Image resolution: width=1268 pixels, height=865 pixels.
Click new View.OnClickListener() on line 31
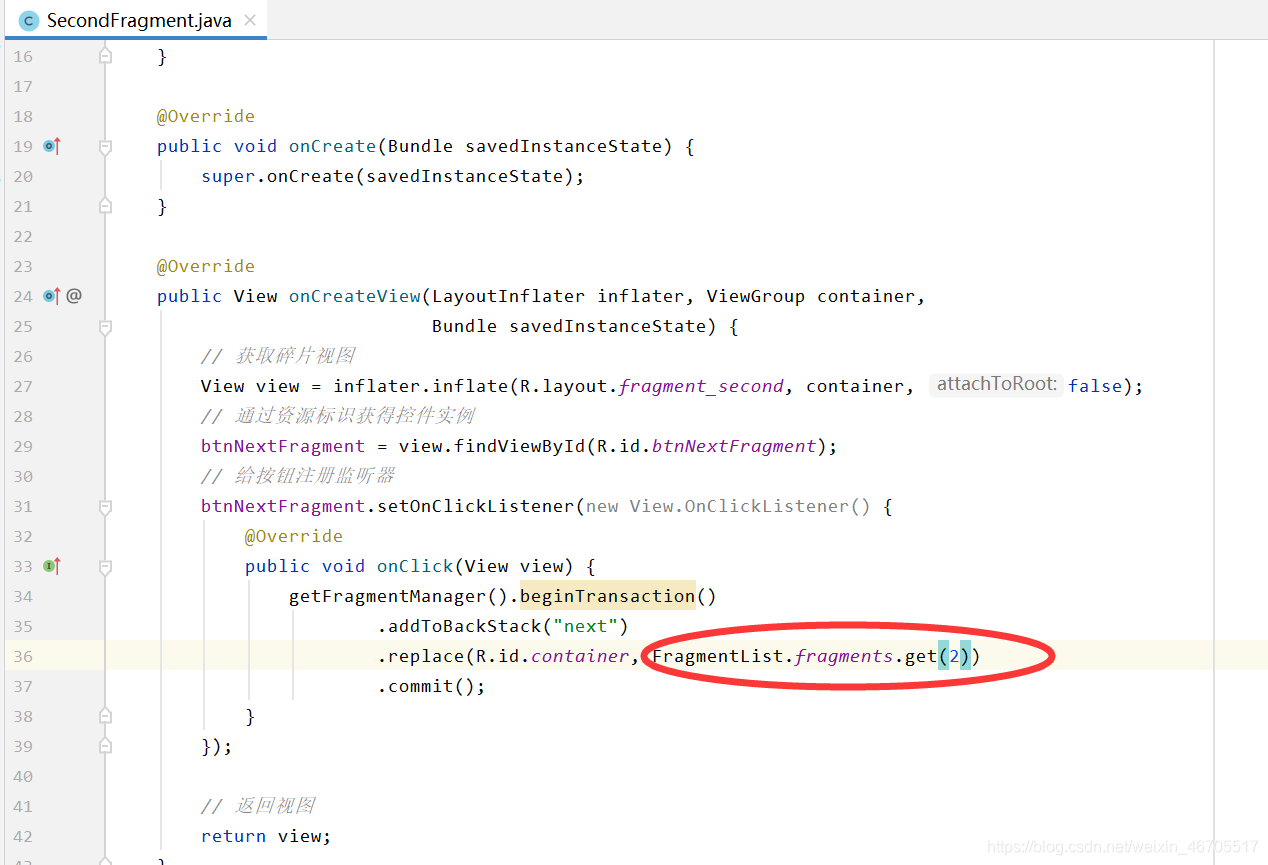click(x=728, y=506)
